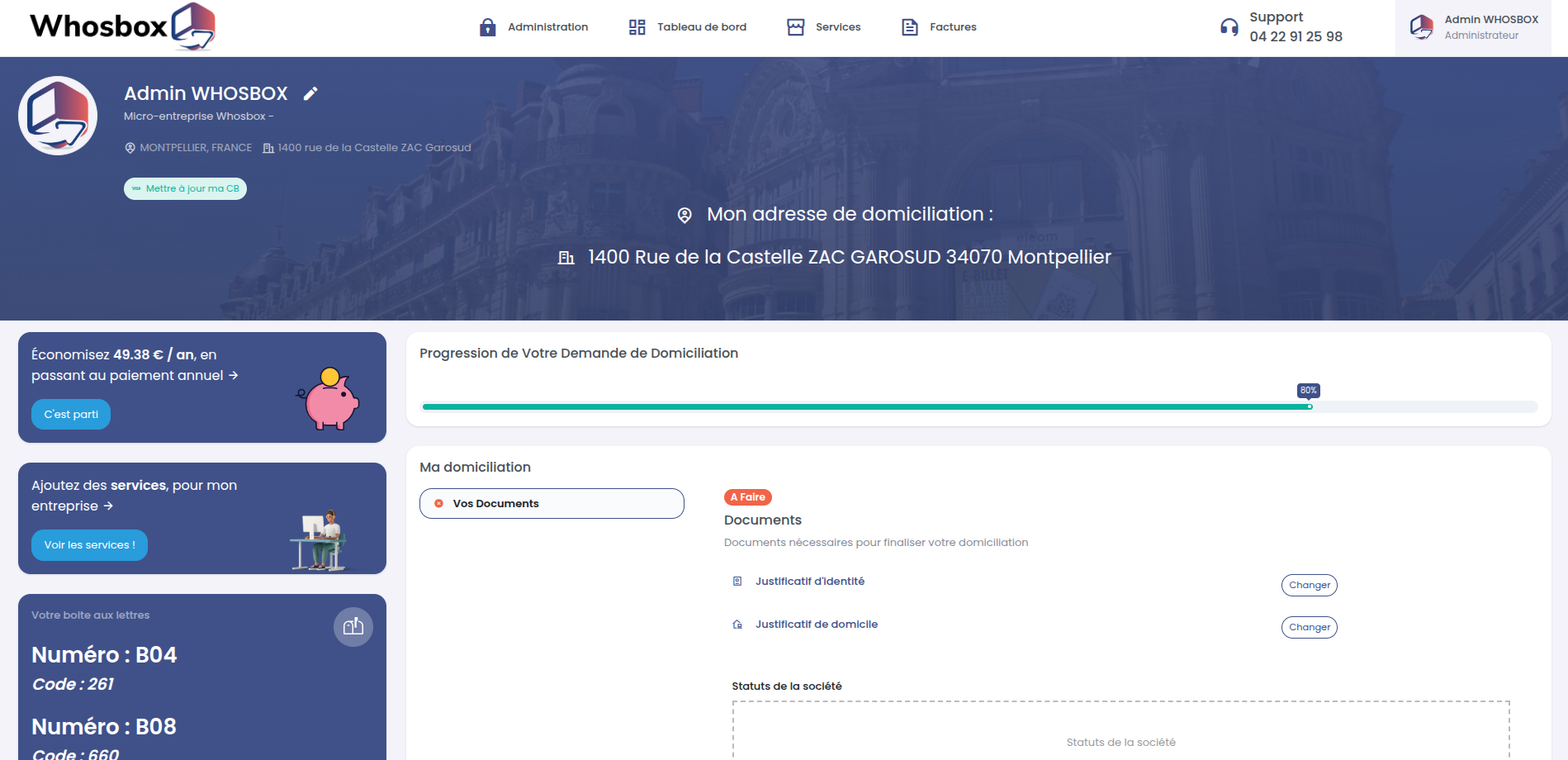Select the Vos Documents tab

coord(552,504)
